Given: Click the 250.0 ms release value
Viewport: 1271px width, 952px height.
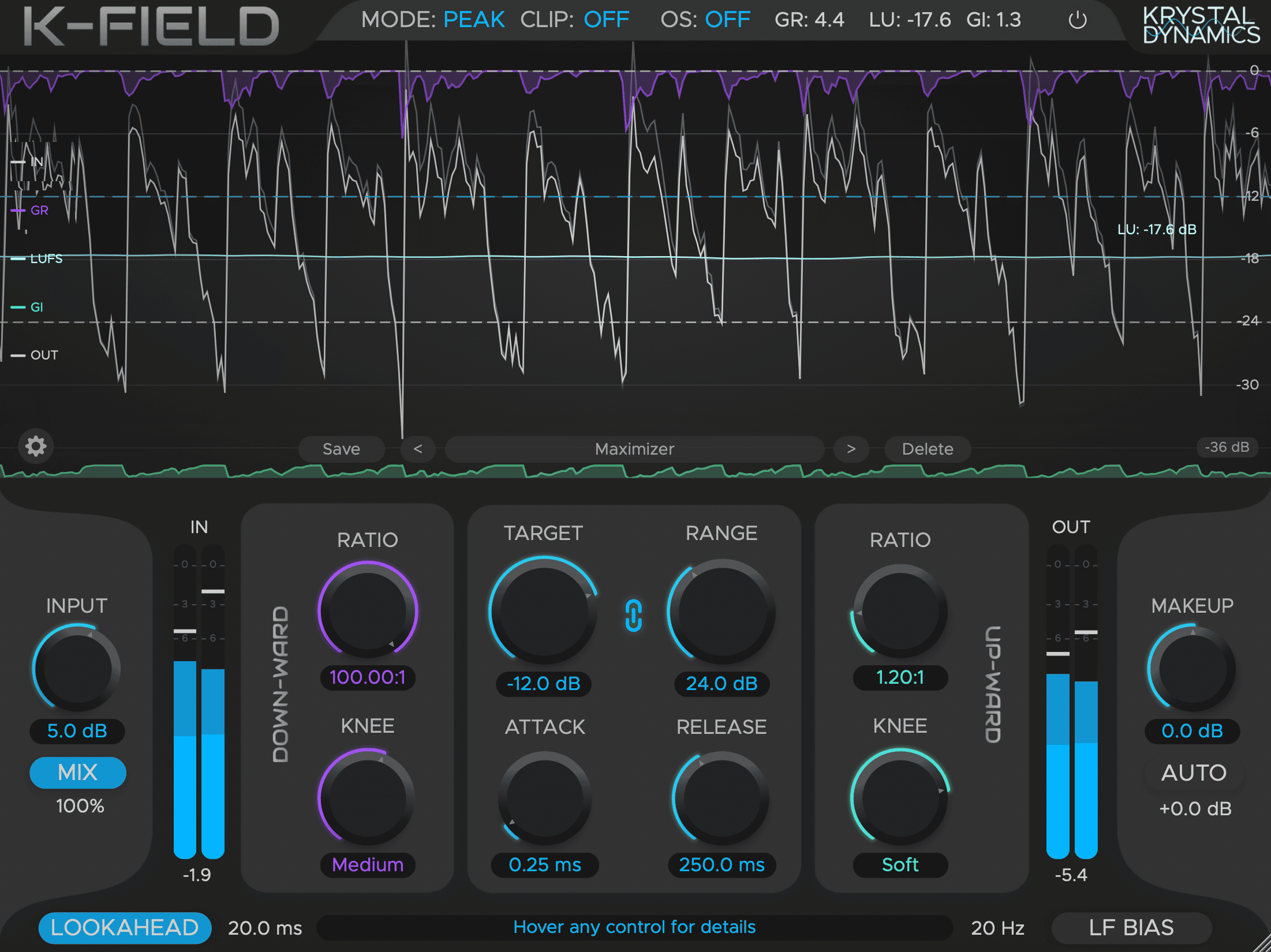Looking at the screenshot, I should [x=722, y=865].
